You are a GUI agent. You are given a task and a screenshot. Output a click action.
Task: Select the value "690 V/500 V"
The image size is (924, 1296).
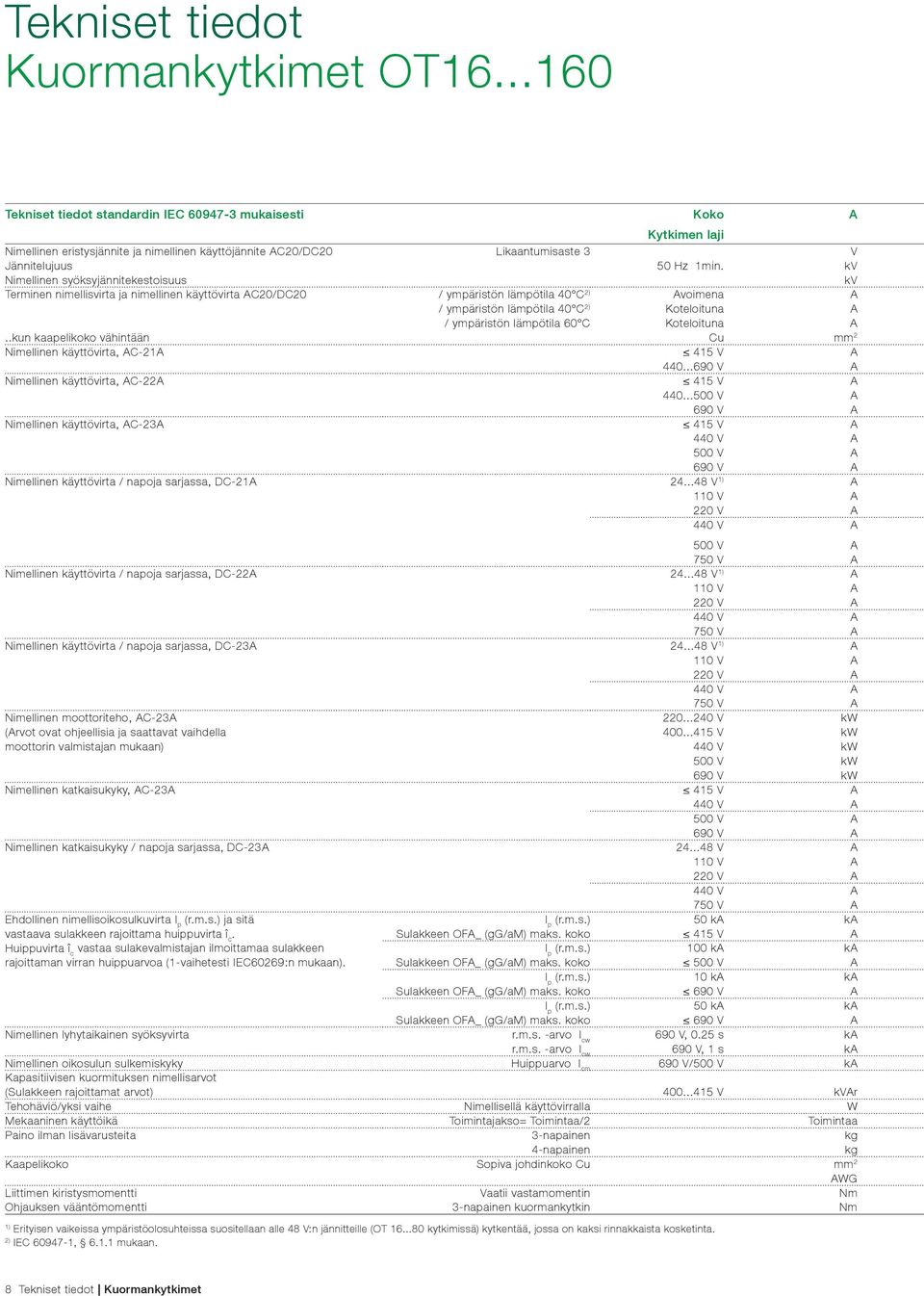coord(691,1064)
